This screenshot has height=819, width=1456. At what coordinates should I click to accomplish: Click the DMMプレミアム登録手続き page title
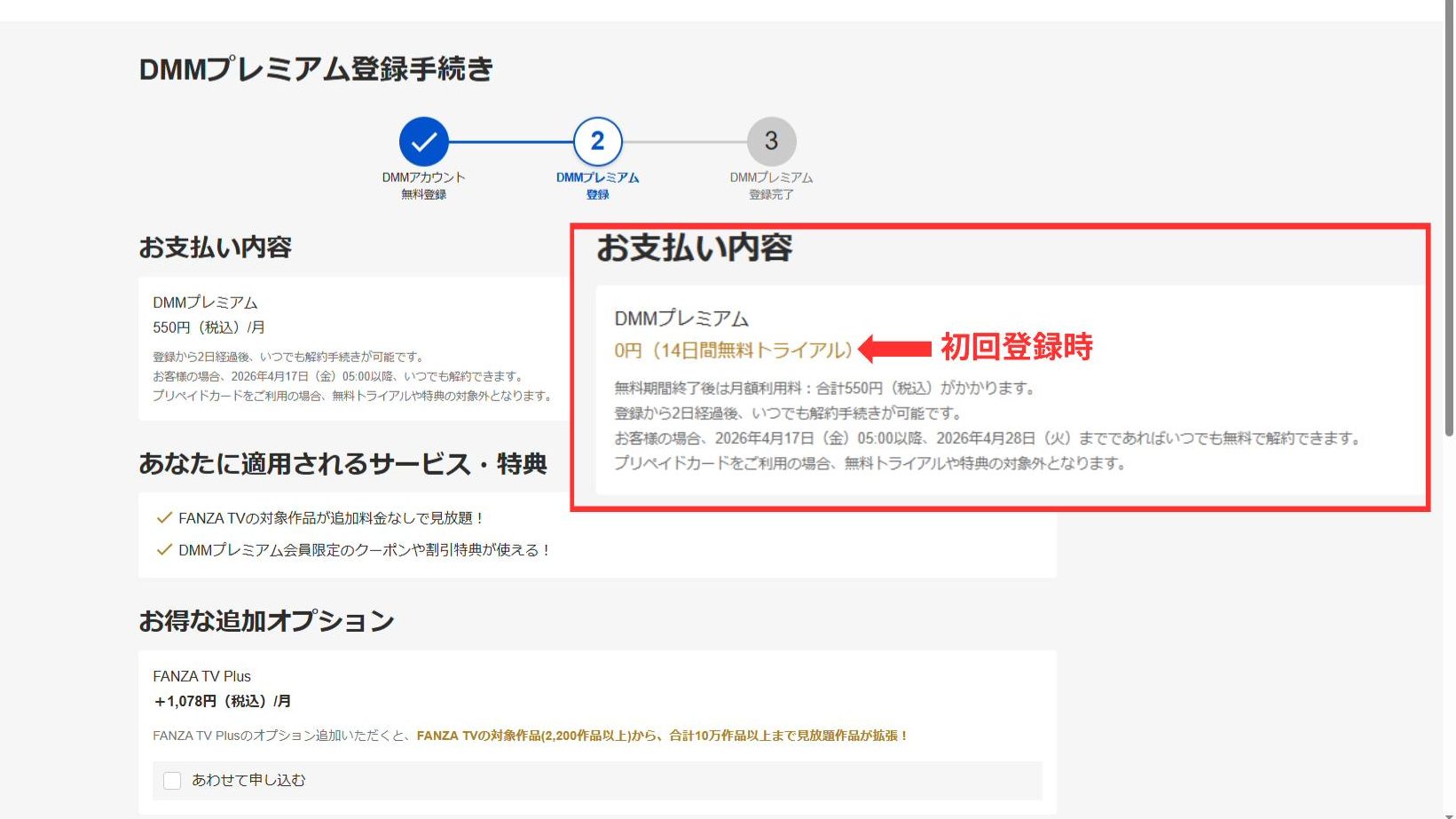coord(316,69)
